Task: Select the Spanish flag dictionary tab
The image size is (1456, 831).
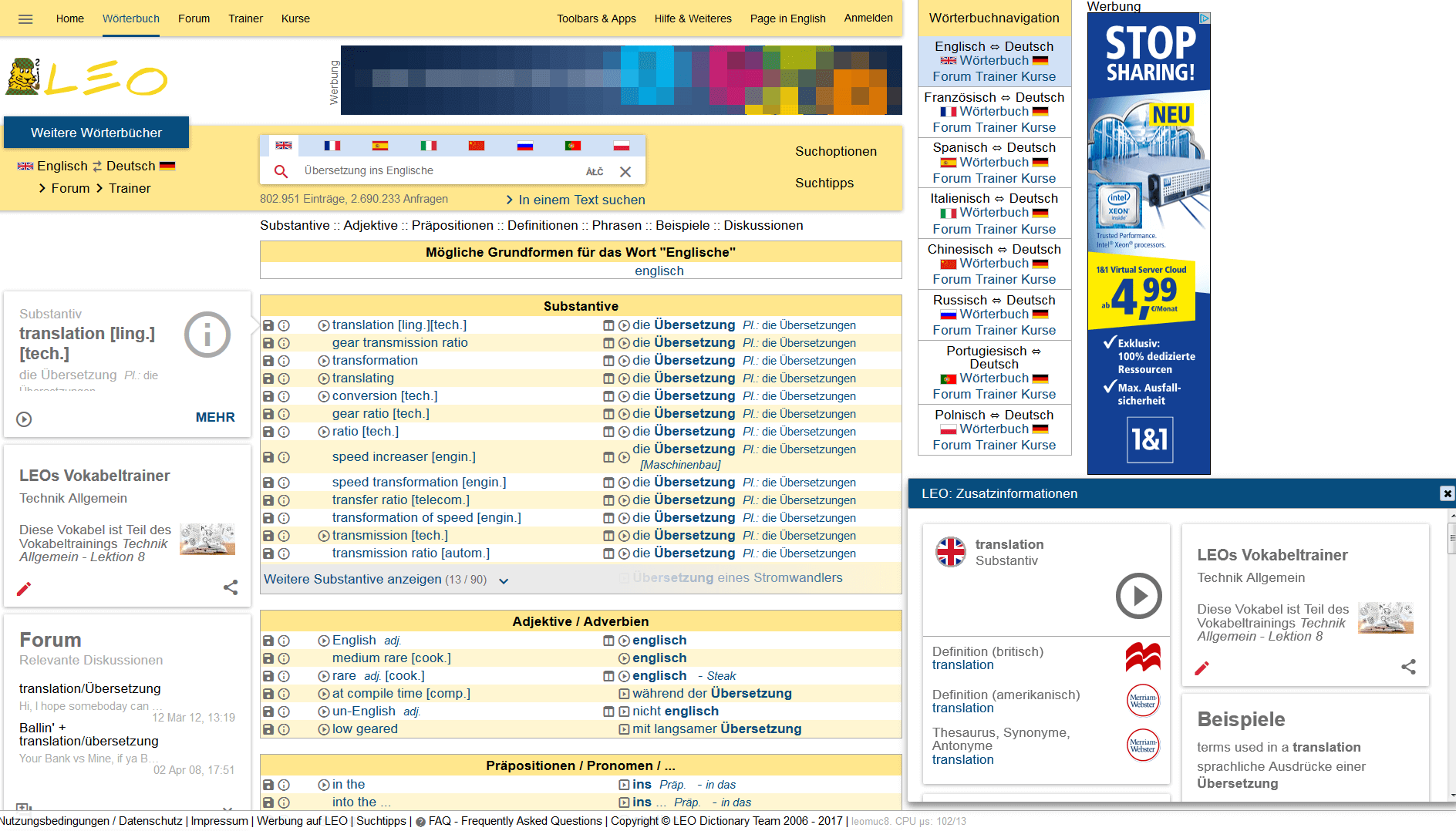Action: click(380, 146)
